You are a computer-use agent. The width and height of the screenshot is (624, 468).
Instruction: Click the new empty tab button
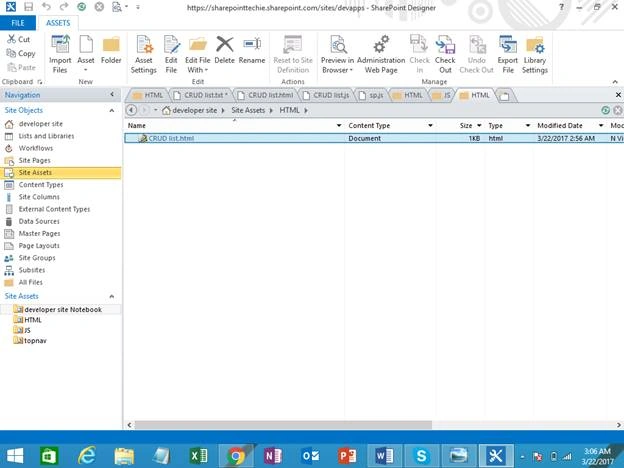coord(505,96)
